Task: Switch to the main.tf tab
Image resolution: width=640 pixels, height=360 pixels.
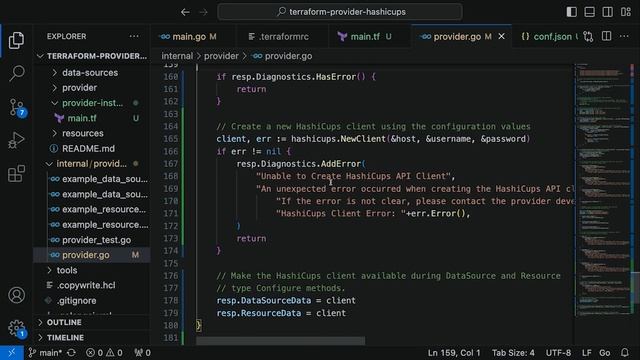Action: tap(369, 36)
